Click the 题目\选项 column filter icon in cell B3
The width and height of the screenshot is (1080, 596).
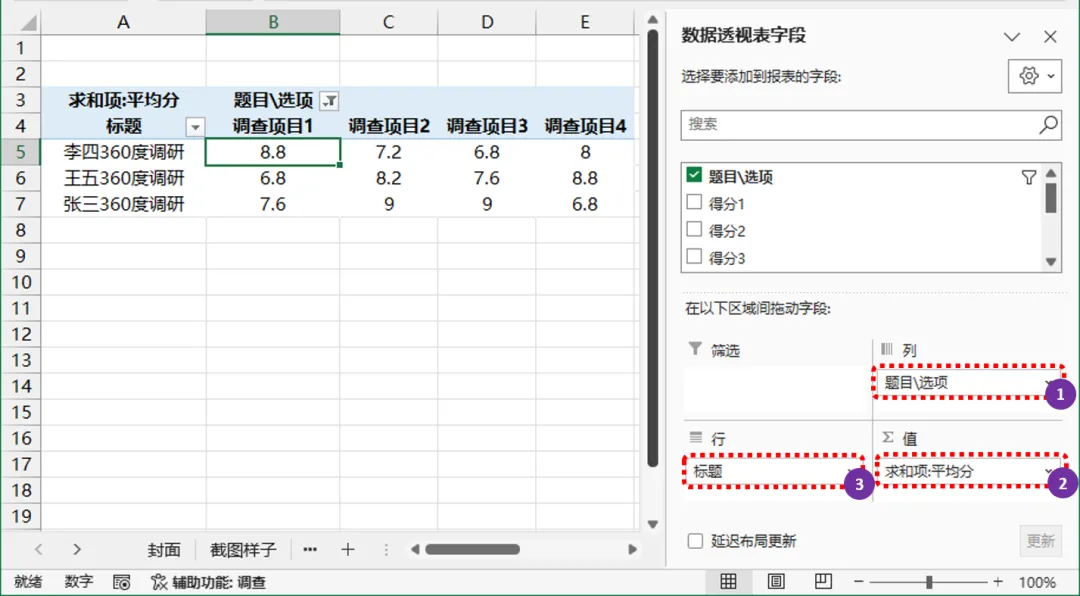tap(331, 101)
